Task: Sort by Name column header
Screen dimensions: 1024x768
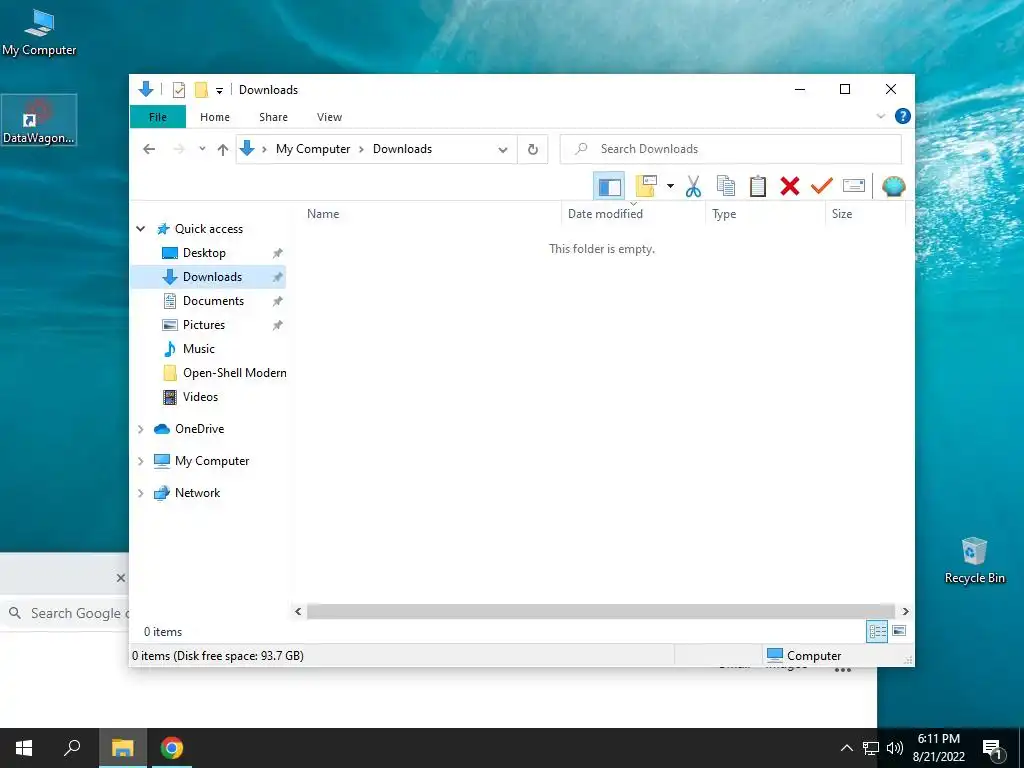Action: pos(323,214)
